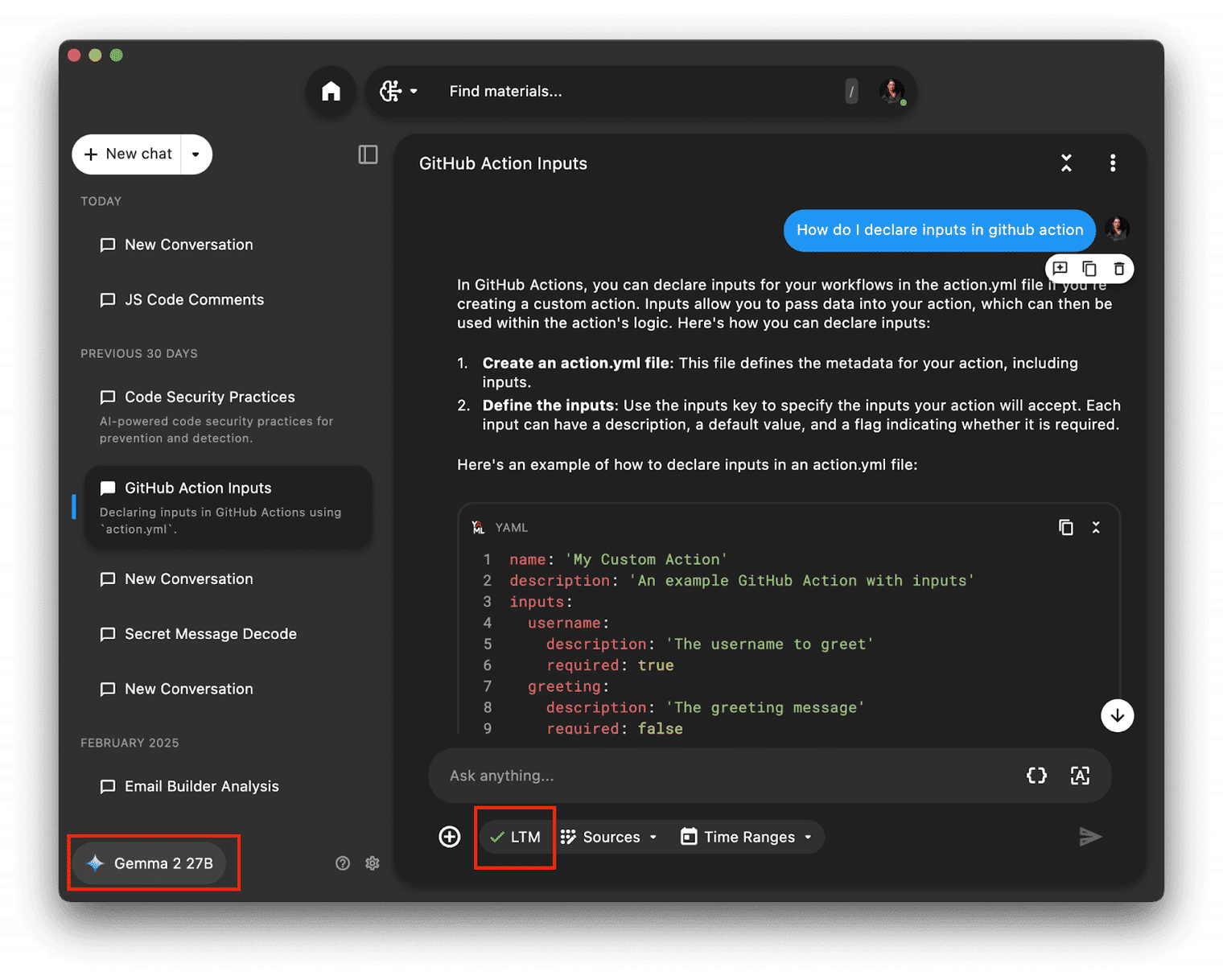Open the Gemma 2 27B model selector
Viewport: 1223px width, 980px height.
click(x=150, y=863)
